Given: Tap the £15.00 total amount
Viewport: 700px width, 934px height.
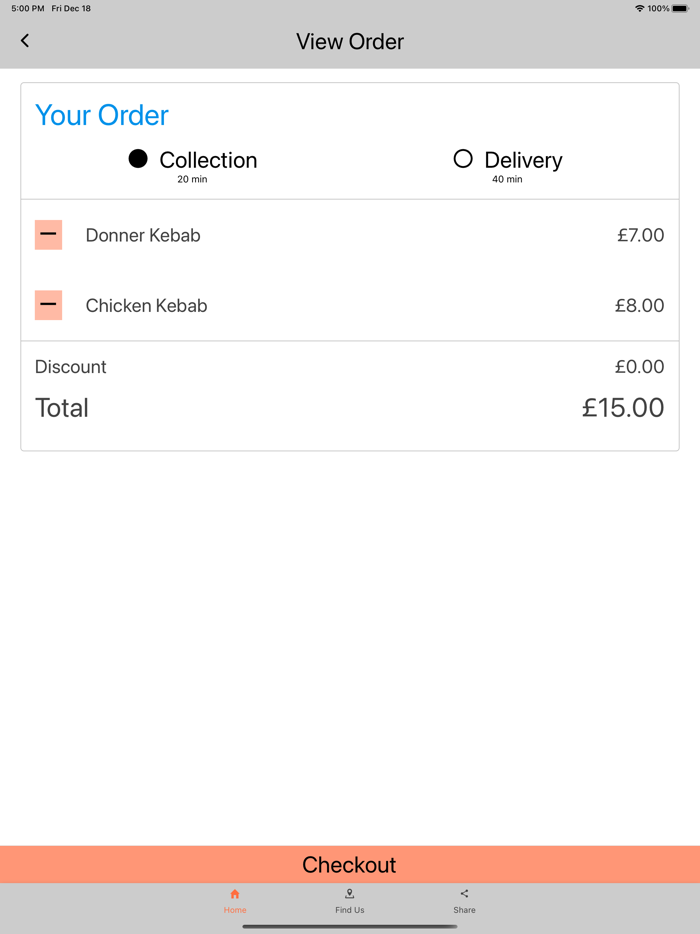Looking at the screenshot, I should click(623, 408).
